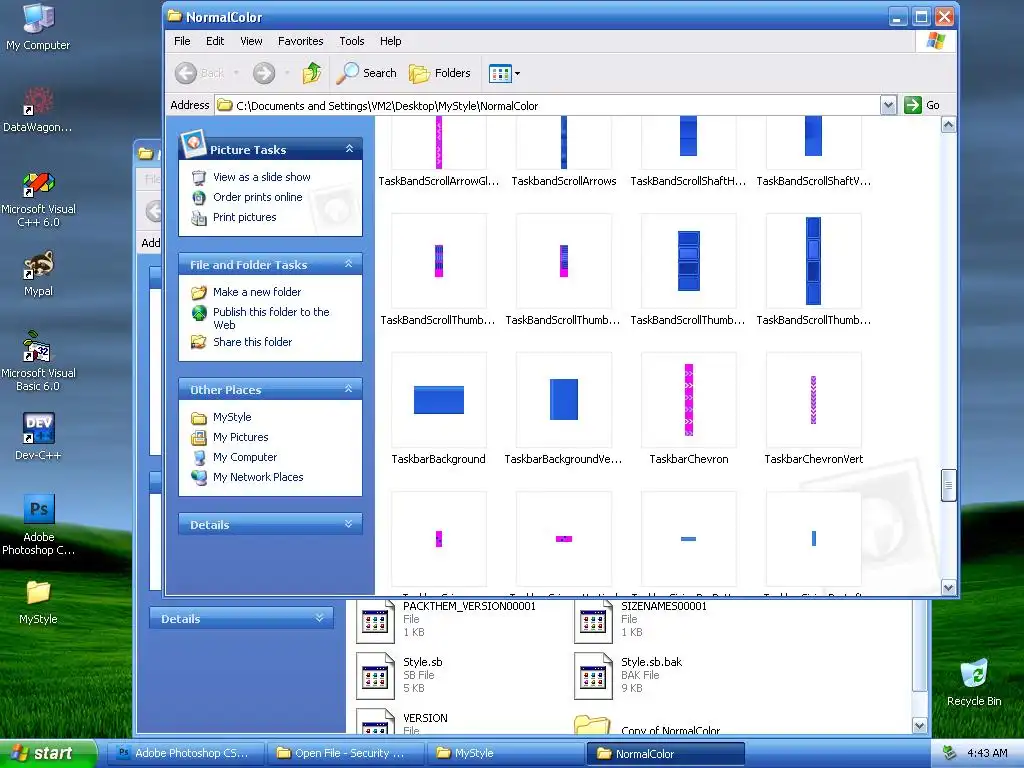Toggle the Folders pane button

(440, 72)
